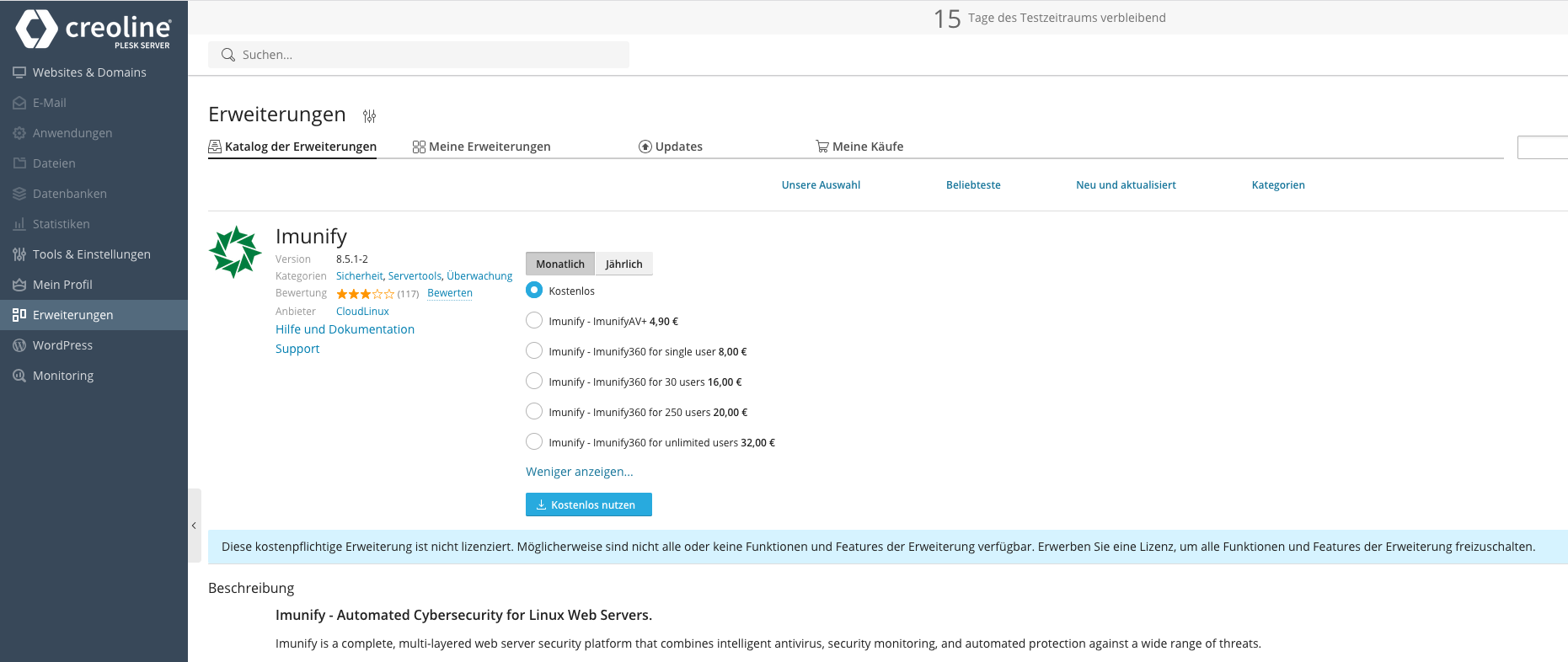Open Dateien in sidebar
Viewport: 1568px width, 662px height.
[x=94, y=163]
